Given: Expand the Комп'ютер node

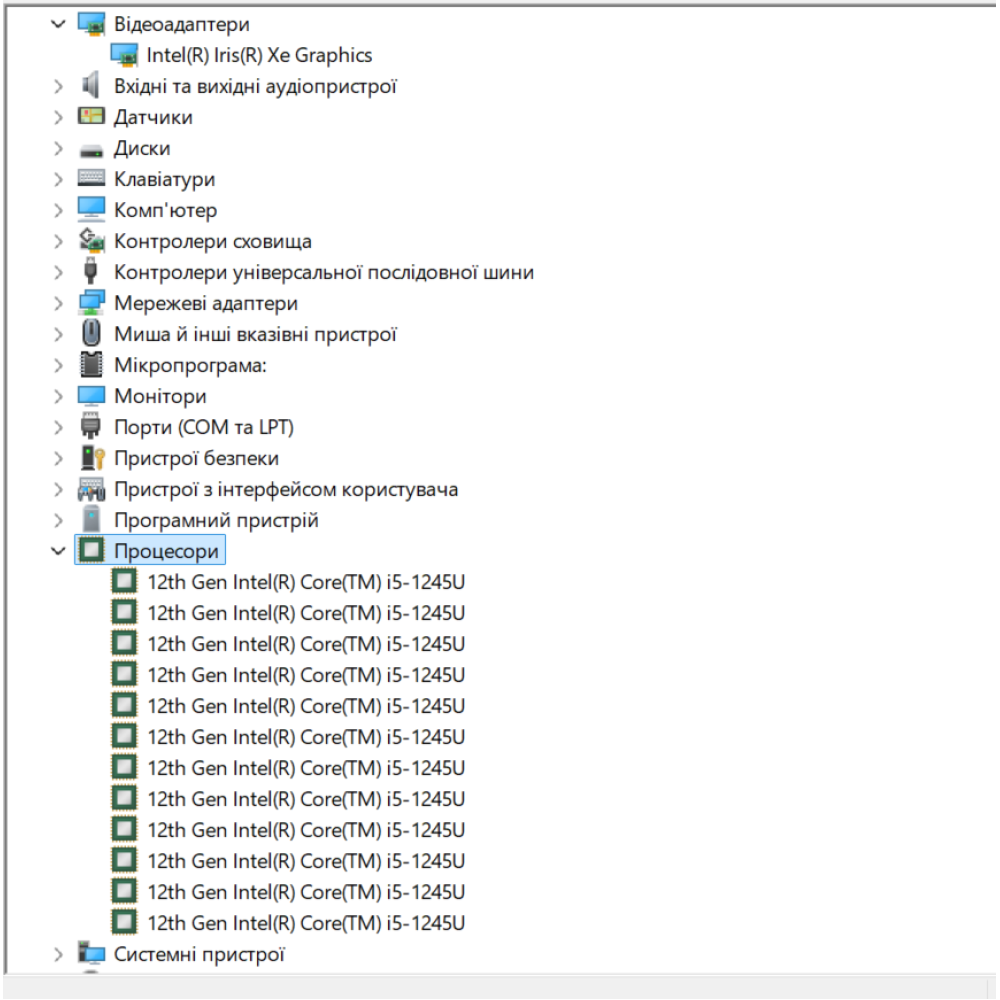Looking at the screenshot, I should [x=58, y=210].
